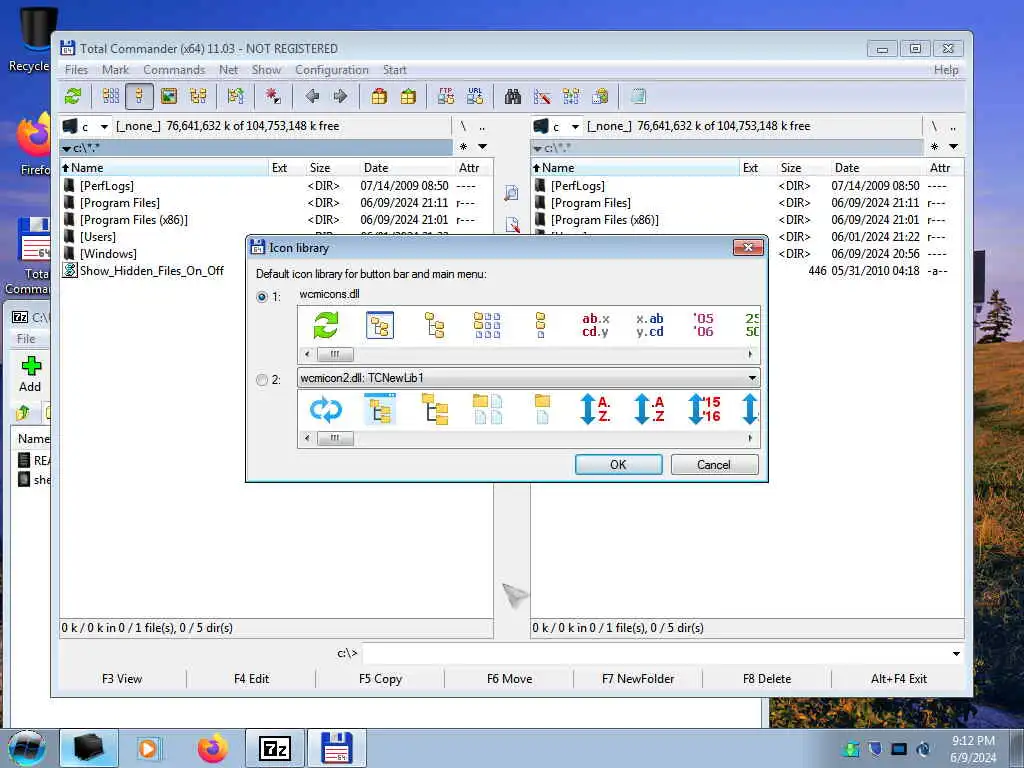Go back with the left arrow toolbar icon

(x=312, y=97)
